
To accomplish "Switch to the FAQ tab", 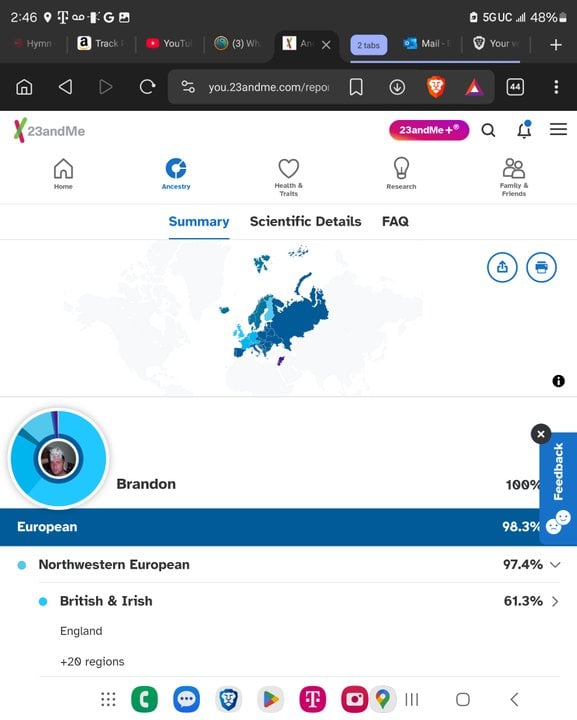I will tap(395, 221).
